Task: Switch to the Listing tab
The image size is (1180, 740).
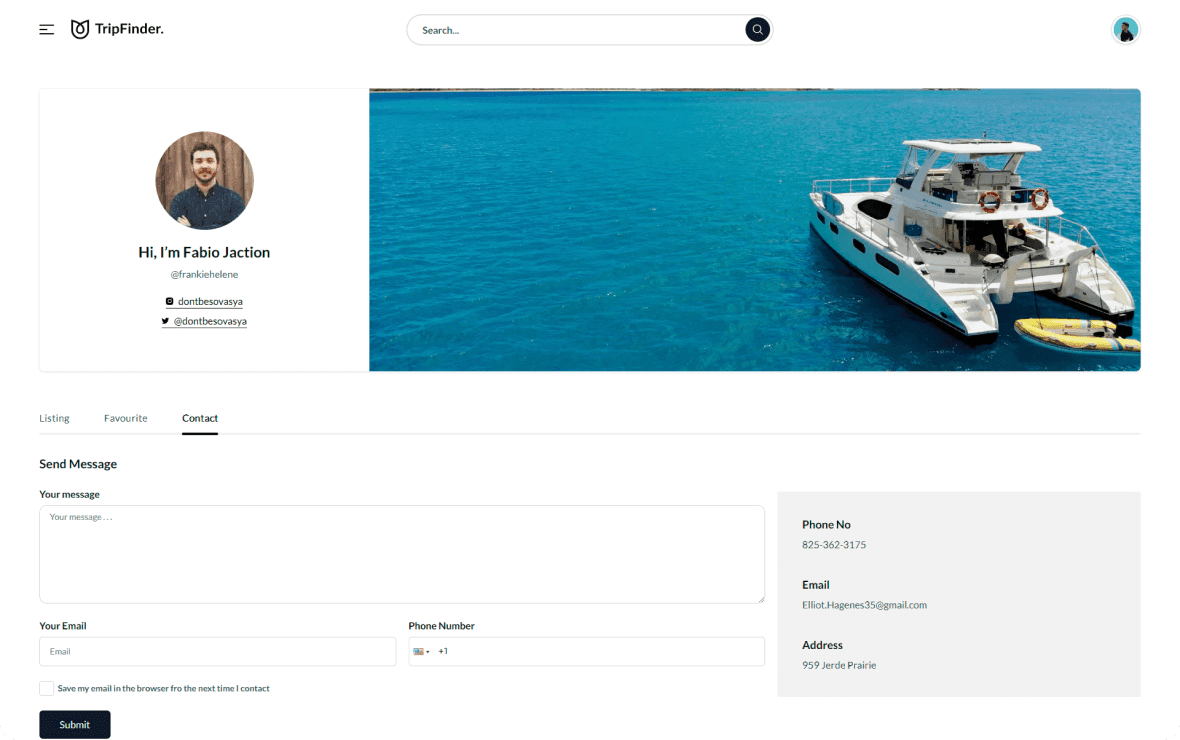Action: [54, 418]
